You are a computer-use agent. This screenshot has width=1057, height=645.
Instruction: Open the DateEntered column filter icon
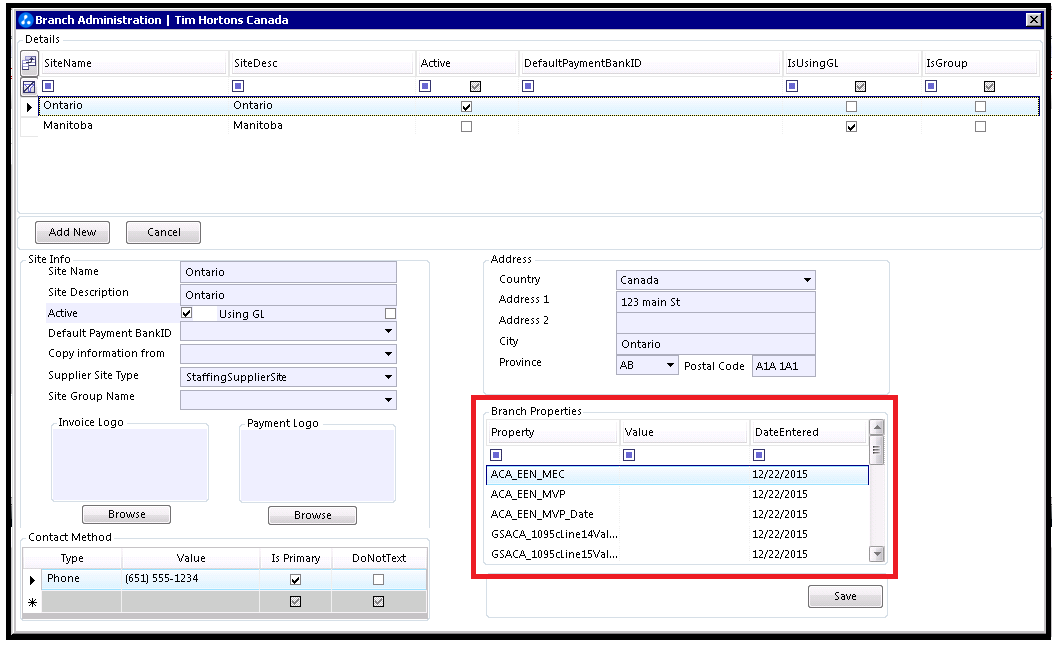(759, 455)
